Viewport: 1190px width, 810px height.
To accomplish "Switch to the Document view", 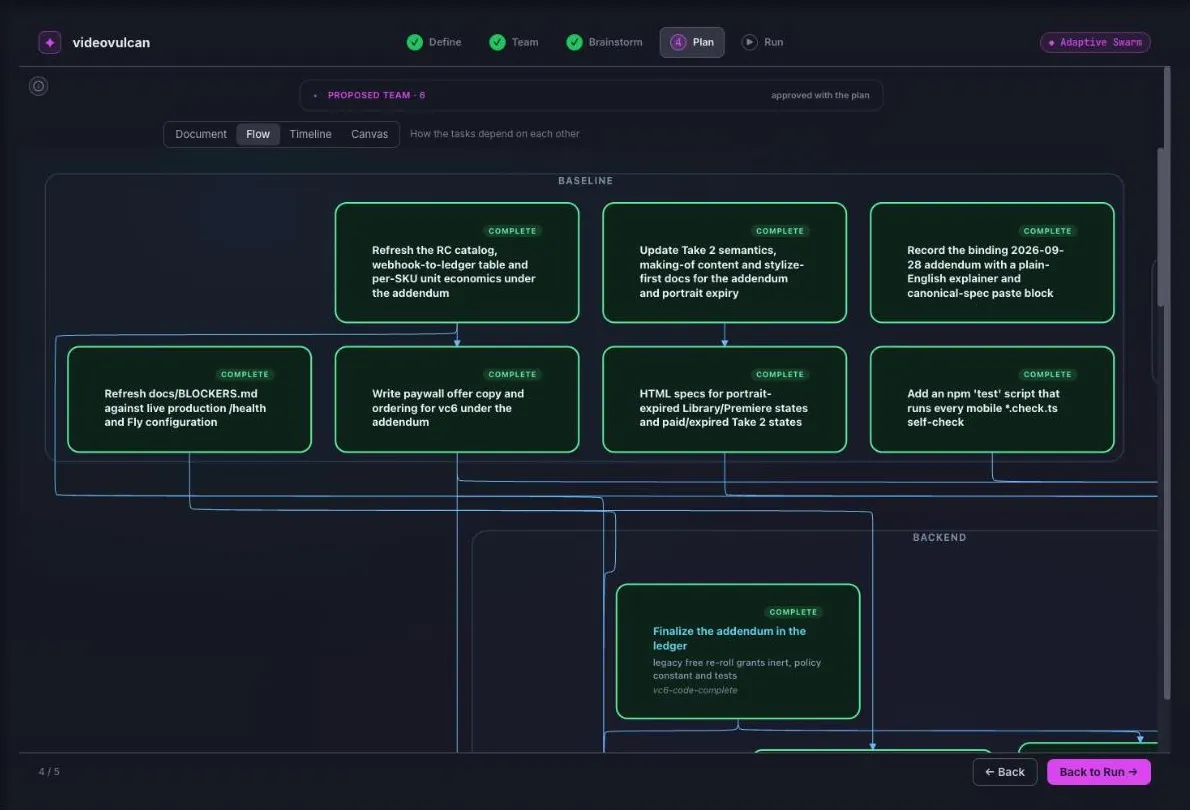I will tap(200, 134).
